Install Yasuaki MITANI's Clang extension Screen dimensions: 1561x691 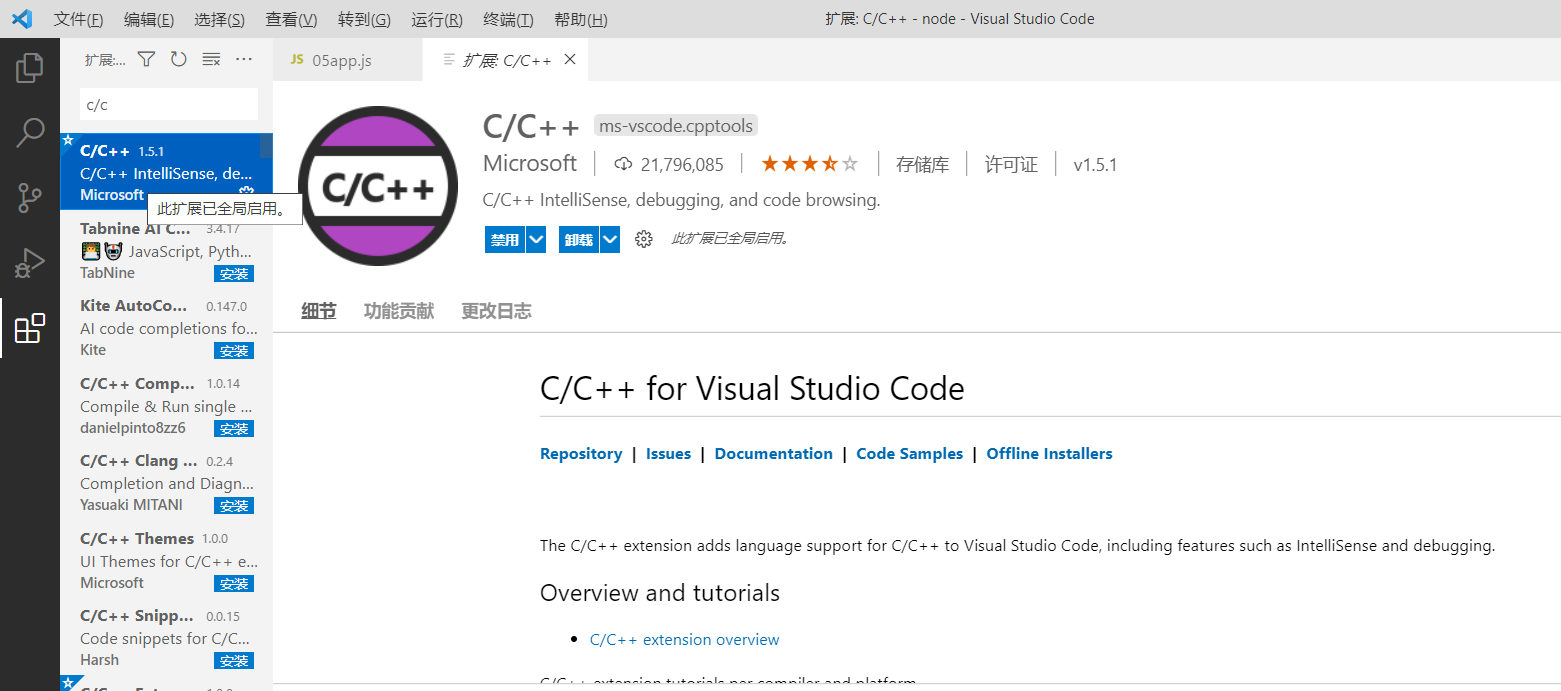point(234,506)
